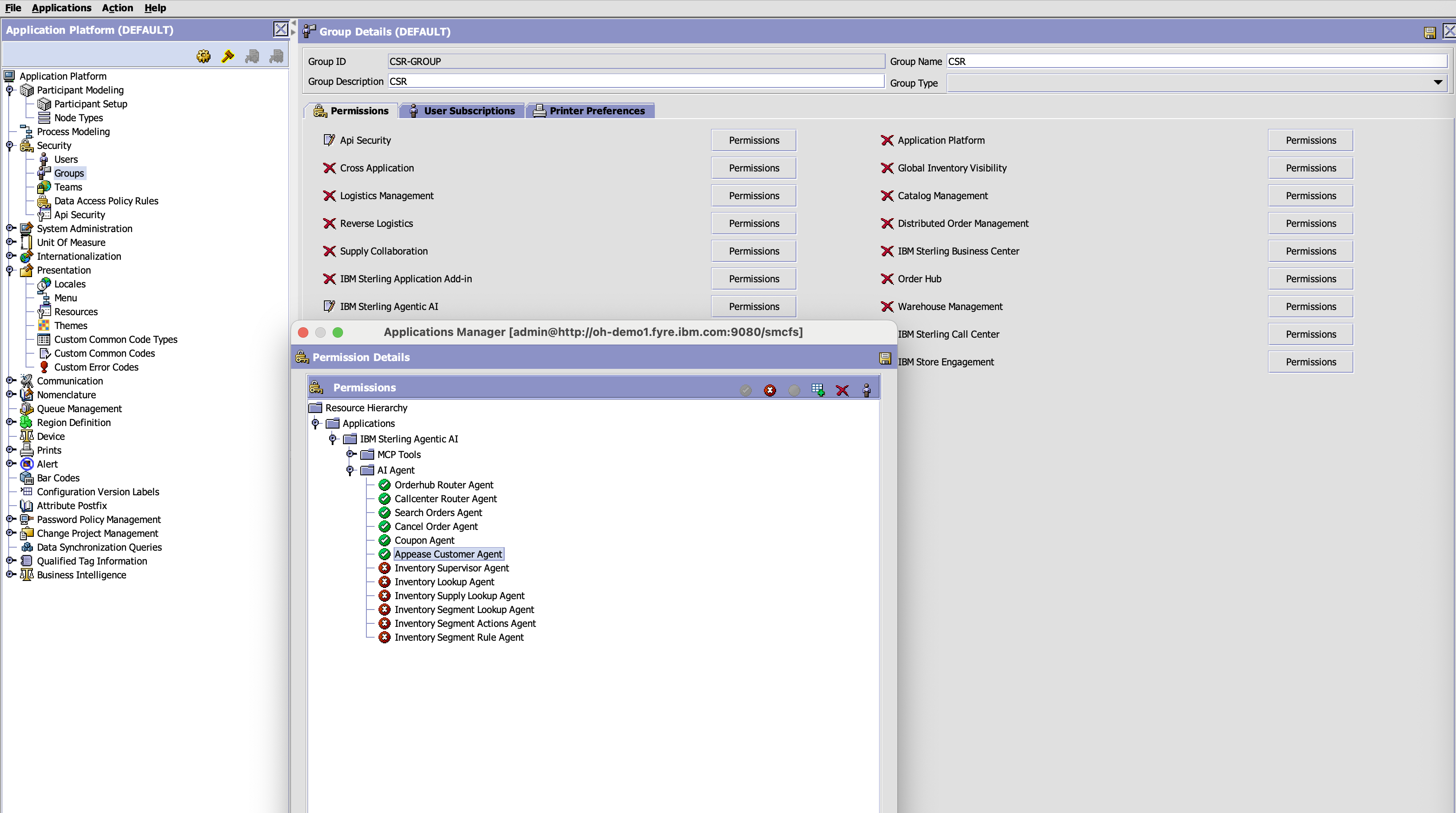The image size is (1456, 813).
Task: Click the red circle revoke icon in Permissions toolbar
Action: click(770, 390)
